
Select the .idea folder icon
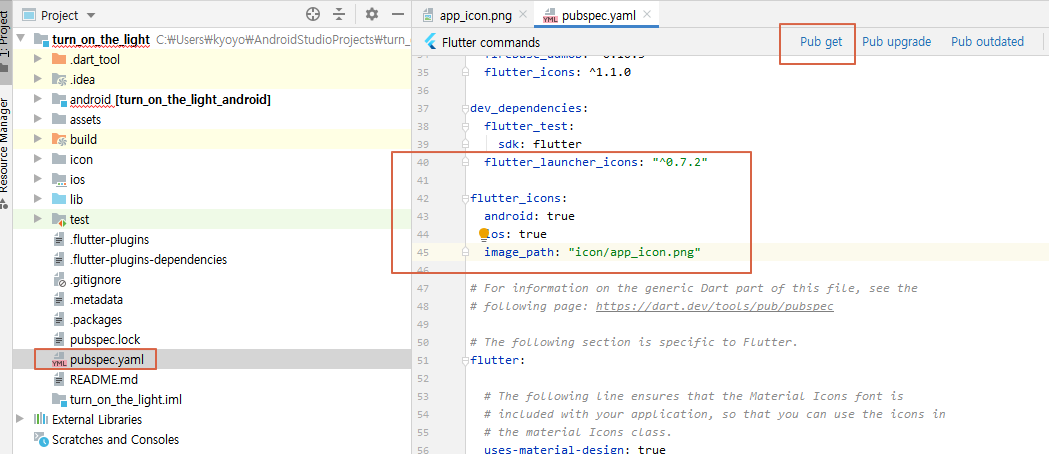(x=58, y=80)
